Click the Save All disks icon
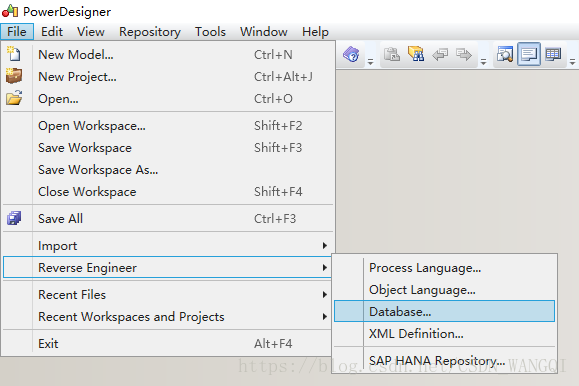The height and width of the screenshot is (386, 579). (14, 218)
